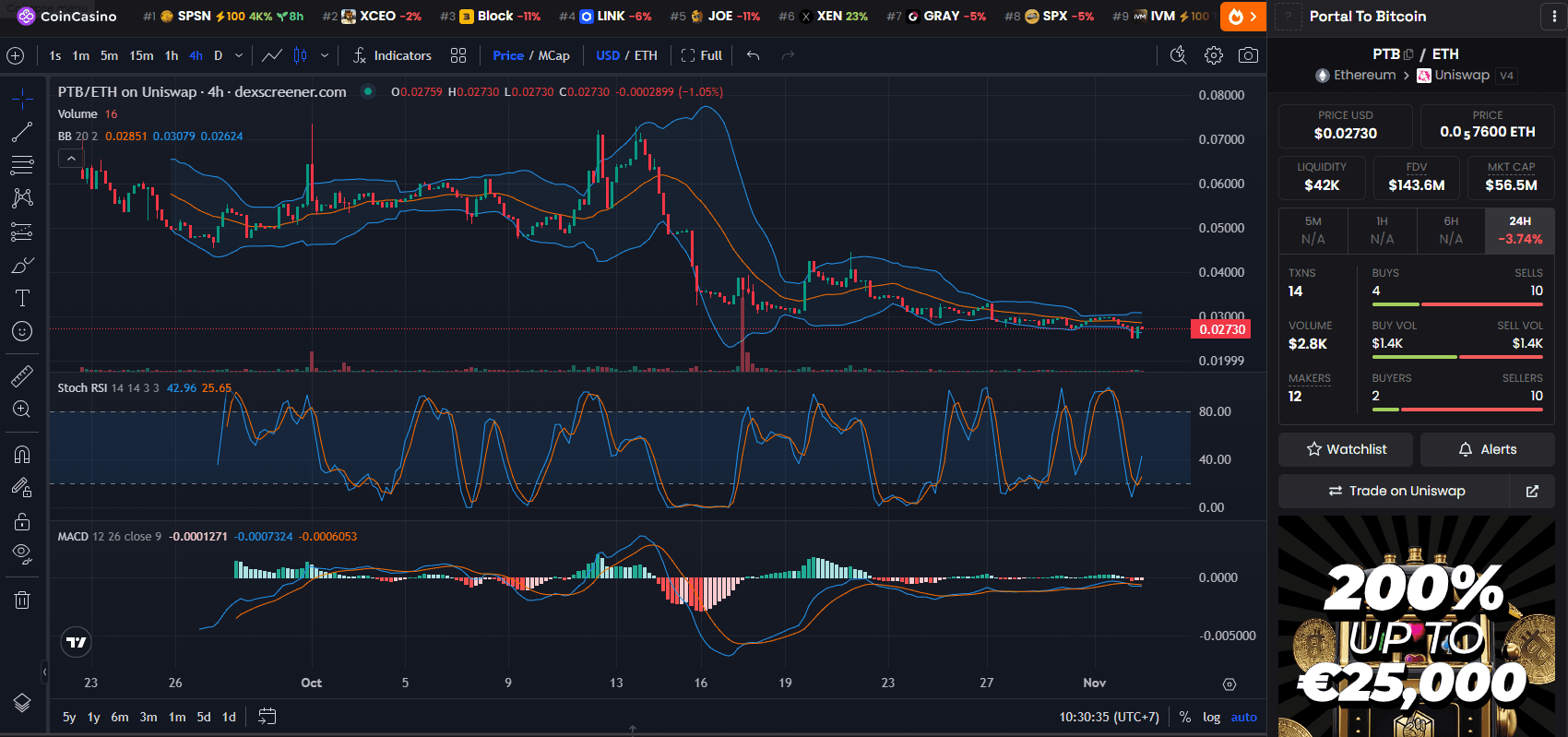
Task: Click the trash remove-objects icon
Action: point(22,600)
